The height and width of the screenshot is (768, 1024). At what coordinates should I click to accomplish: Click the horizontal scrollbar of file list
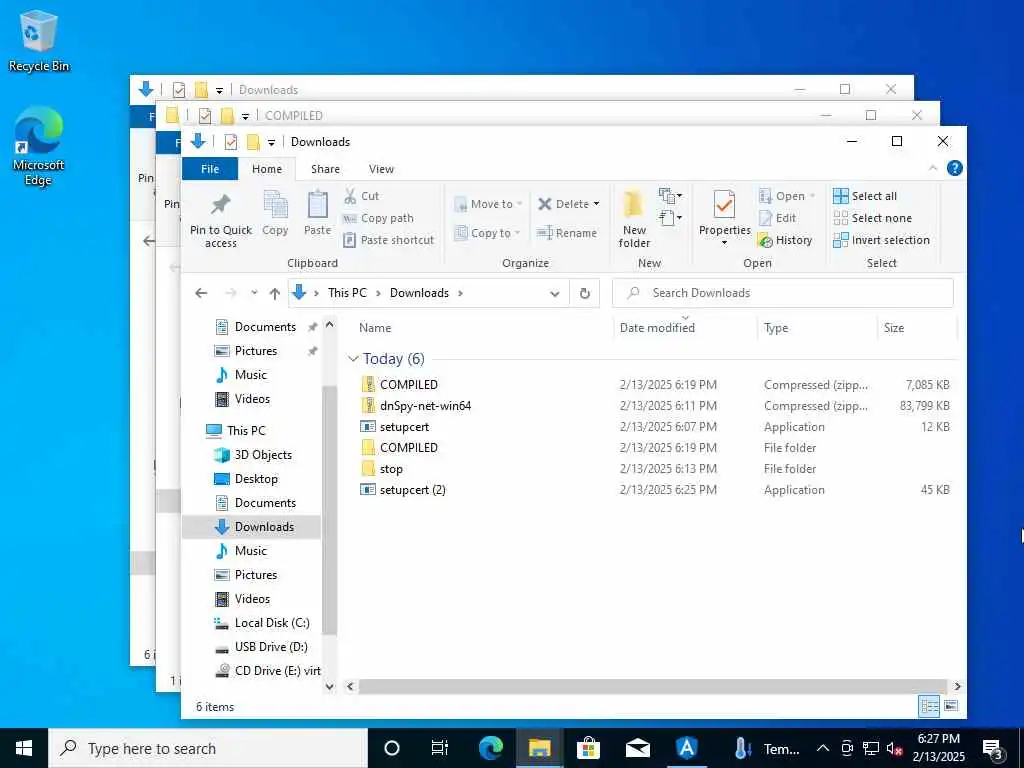coord(652,686)
